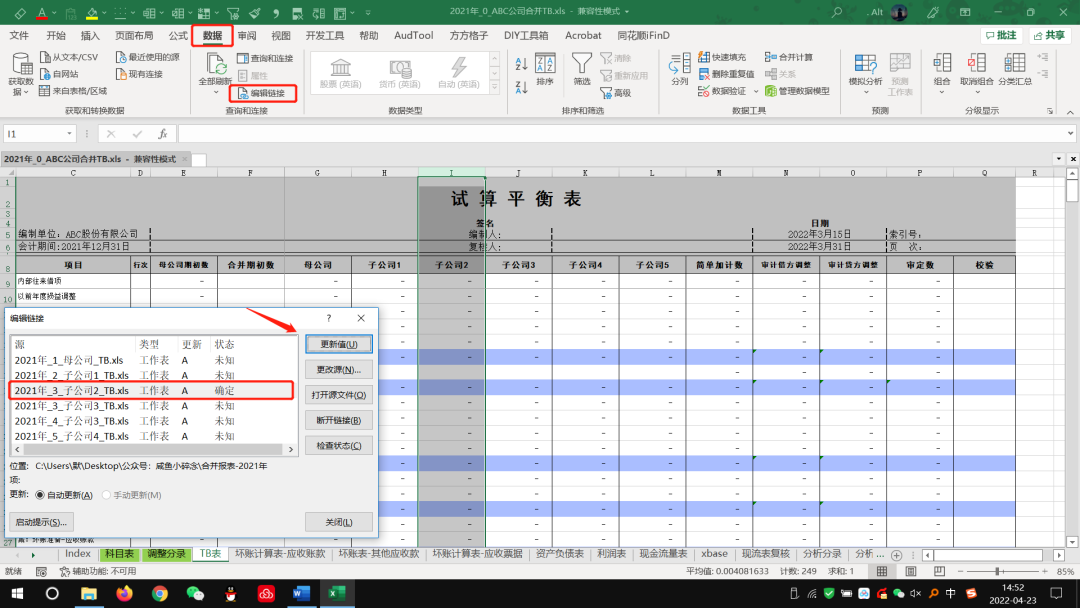
Task: Open the File (文件) menu
Action: (x=19, y=35)
